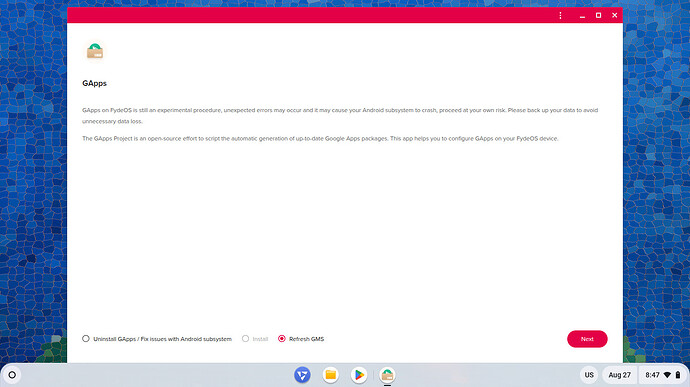Click the paragraph starting 'The GApps Project'
Image resolution: width=690 pixels, height=387 pixels.
point(320,138)
